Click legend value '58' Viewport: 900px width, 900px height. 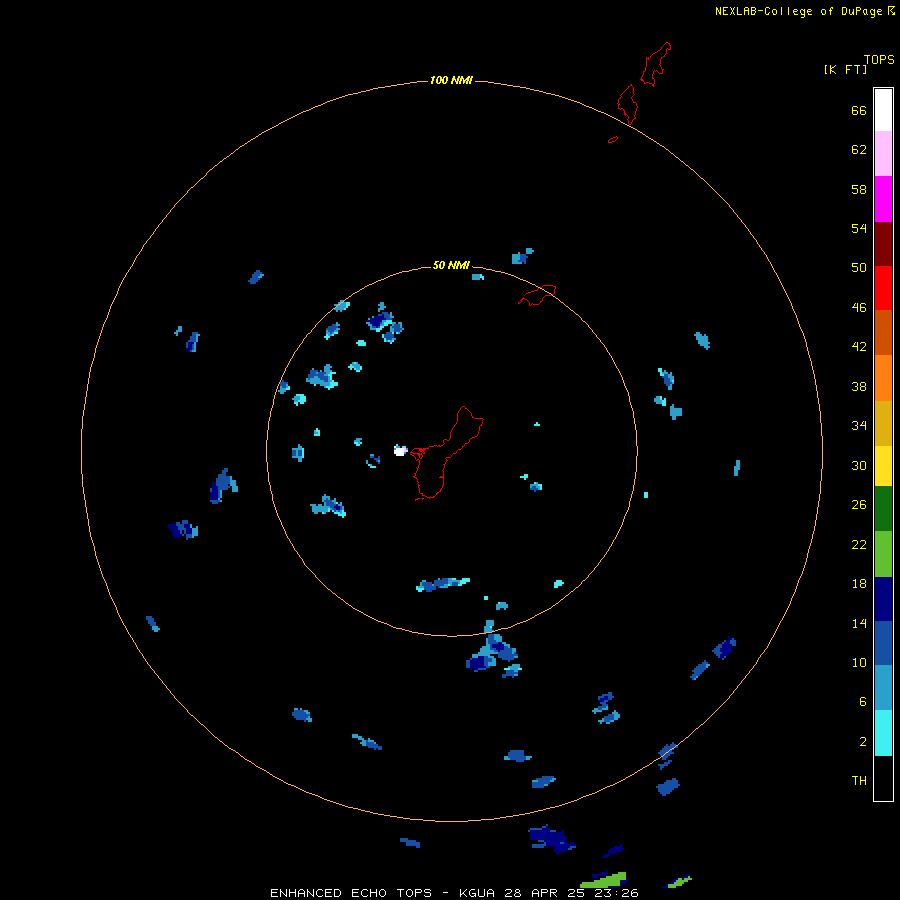859,189
